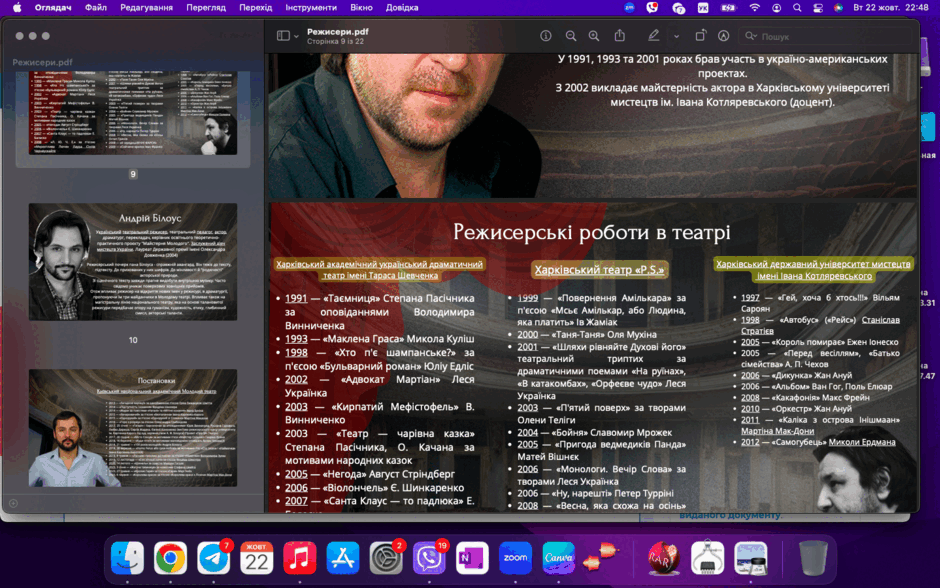Open Music app from the Dock
Screen dimensions: 940x588
[x=300, y=558]
